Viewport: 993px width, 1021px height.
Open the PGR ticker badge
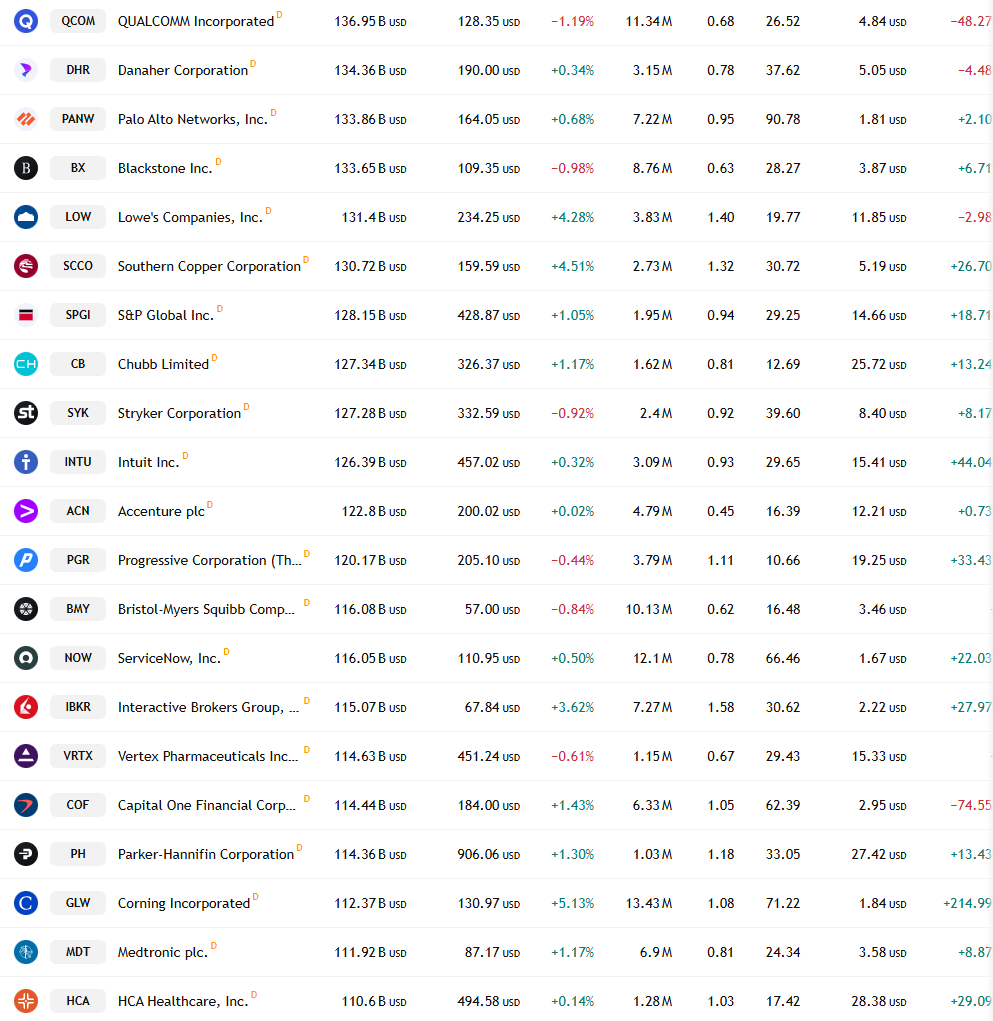[78, 560]
